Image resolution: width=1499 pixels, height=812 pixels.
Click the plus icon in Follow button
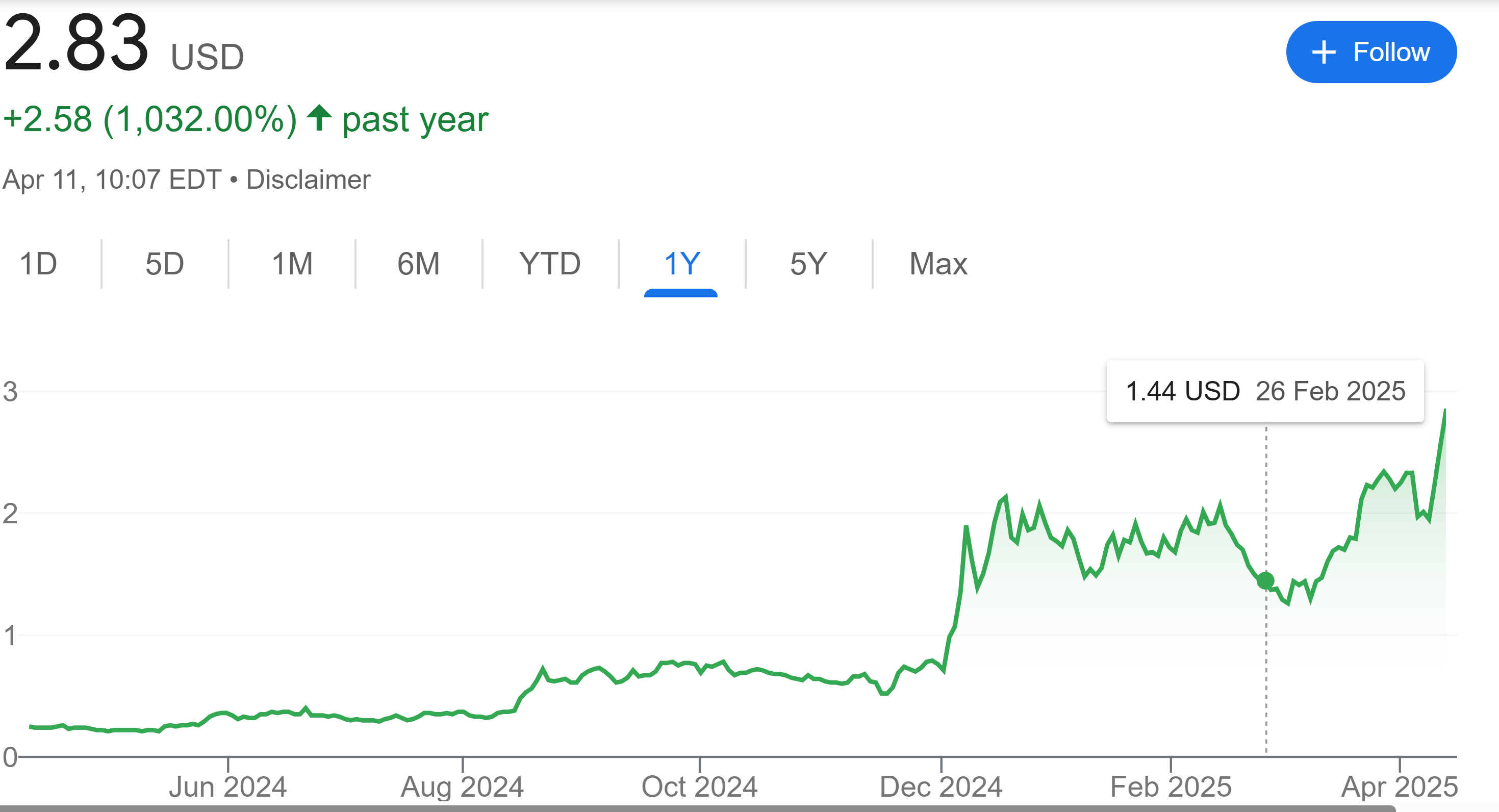tap(1324, 53)
